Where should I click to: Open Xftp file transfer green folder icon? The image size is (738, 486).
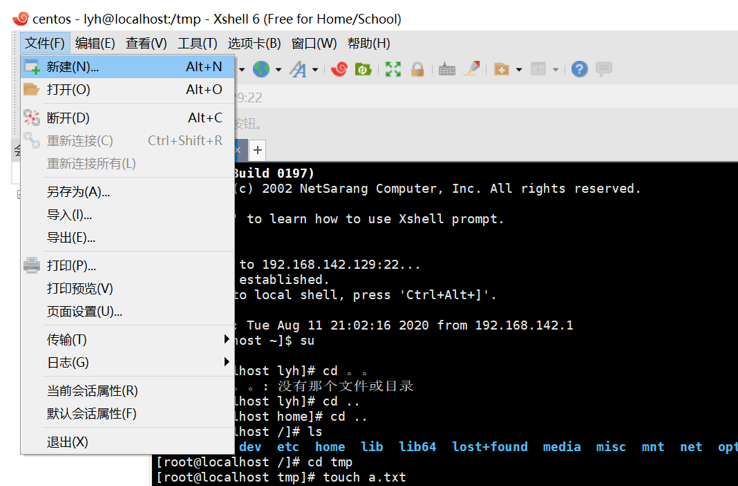(363, 69)
